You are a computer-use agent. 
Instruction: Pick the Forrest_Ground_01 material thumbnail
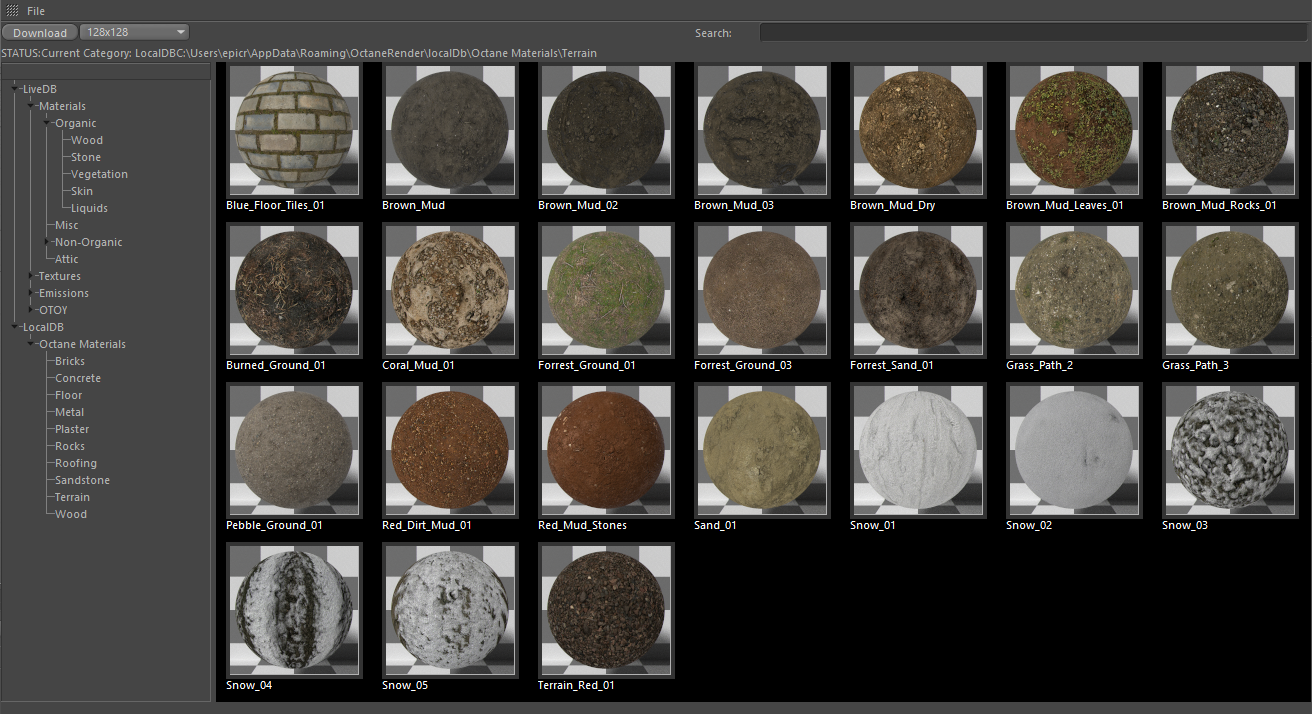(606, 291)
